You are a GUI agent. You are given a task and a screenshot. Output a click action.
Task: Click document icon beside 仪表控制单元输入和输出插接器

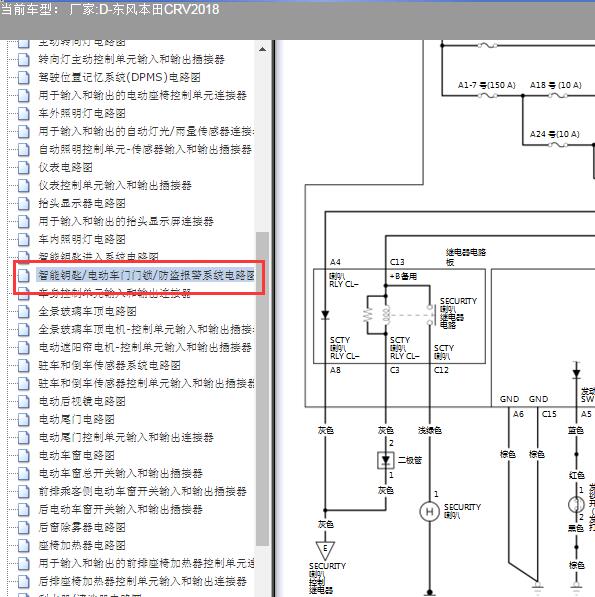(x=24, y=186)
